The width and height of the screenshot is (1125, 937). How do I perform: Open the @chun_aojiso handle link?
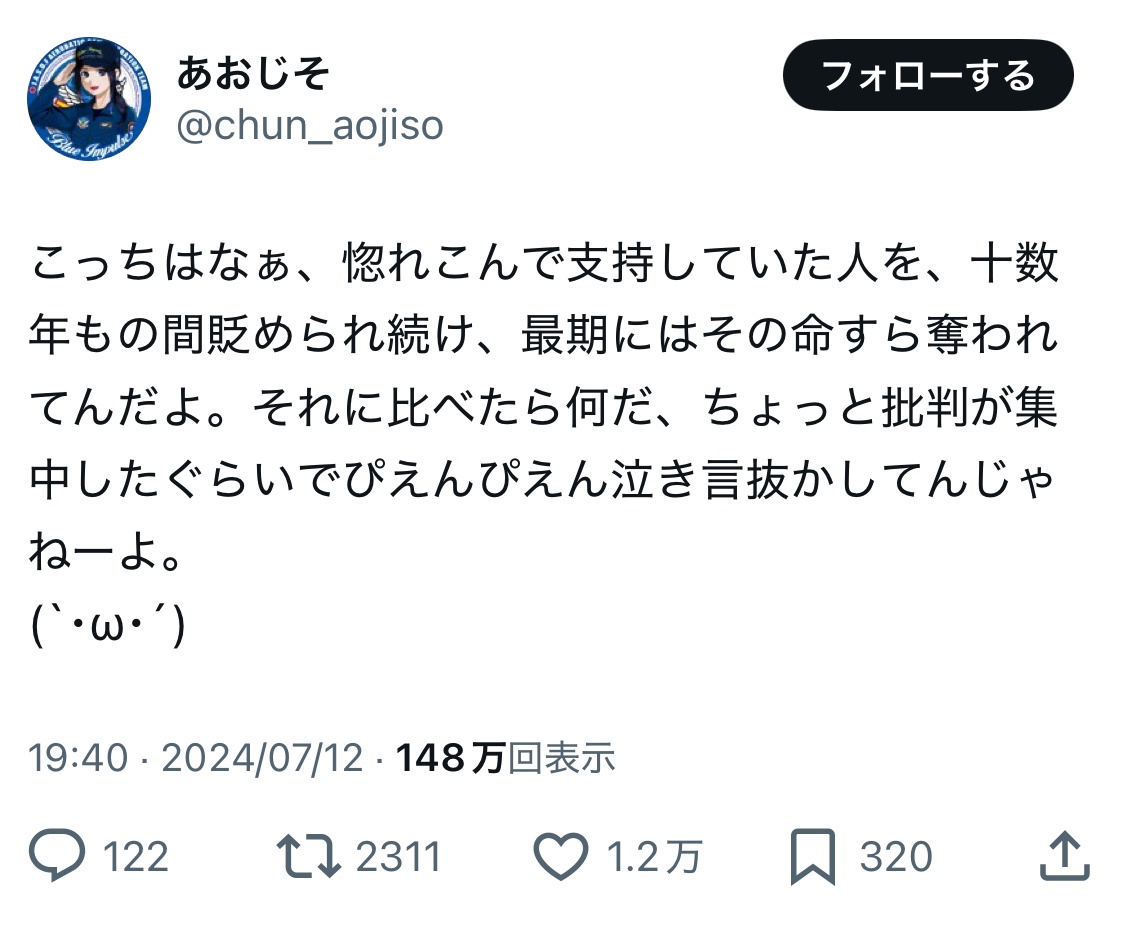tap(310, 126)
